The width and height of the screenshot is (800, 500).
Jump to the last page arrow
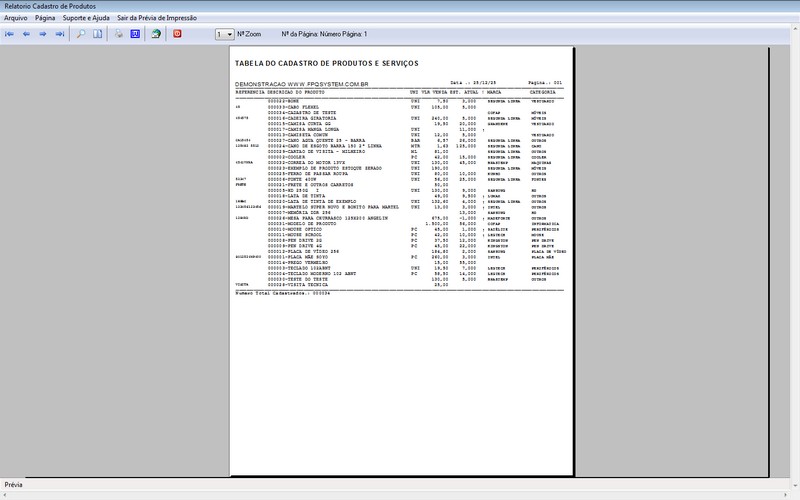coord(60,34)
